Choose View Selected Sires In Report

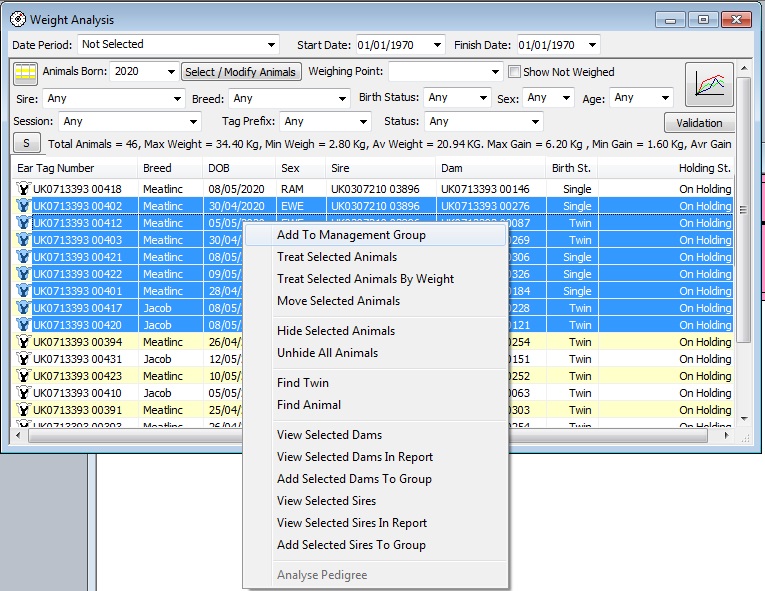(x=376, y=522)
